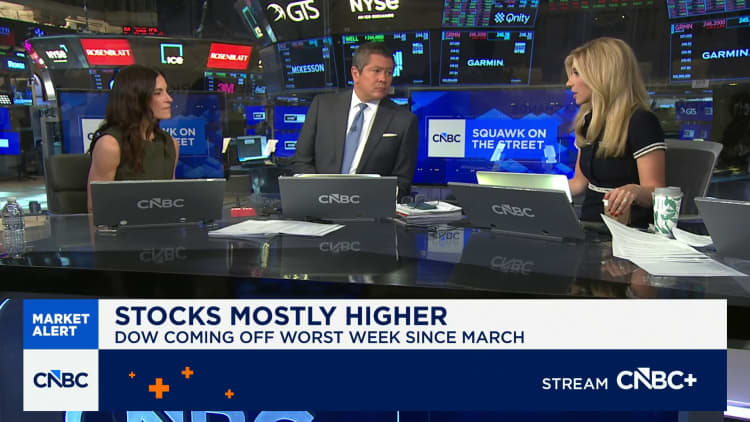Click the CNBC logo on the middle laptop
The image size is (750, 422).
coord(339,199)
